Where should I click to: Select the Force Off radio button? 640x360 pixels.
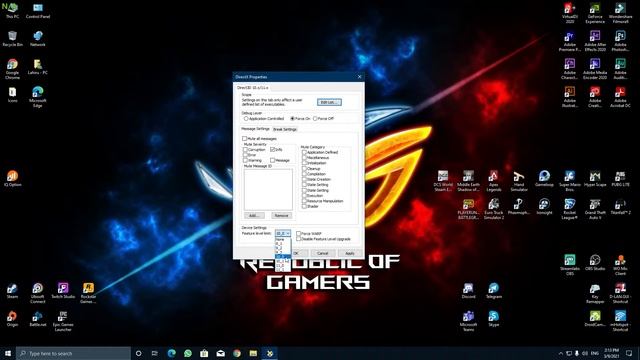pyautogui.click(x=315, y=118)
